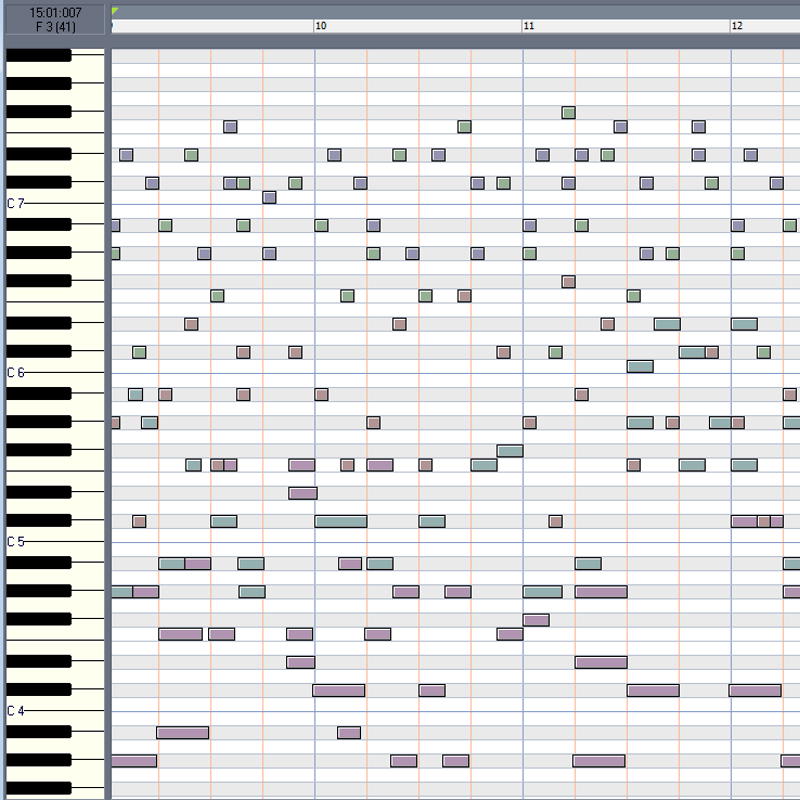This screenshot has width=800, height=800.
Task: Select the only note on the F#6 row
Action: [x=568, y=282]
